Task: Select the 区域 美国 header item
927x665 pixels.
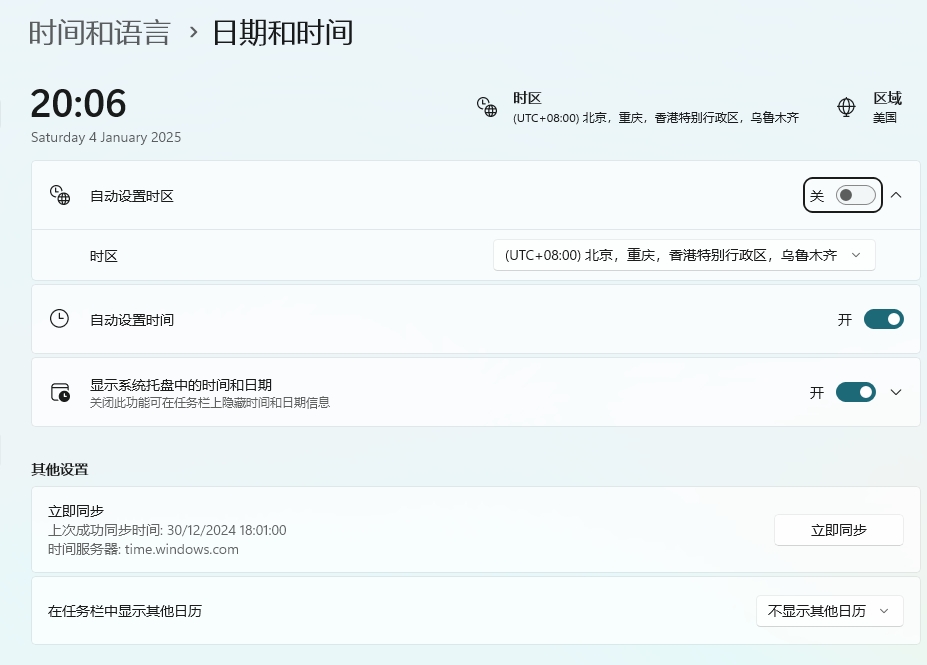Action: [888, 106]
